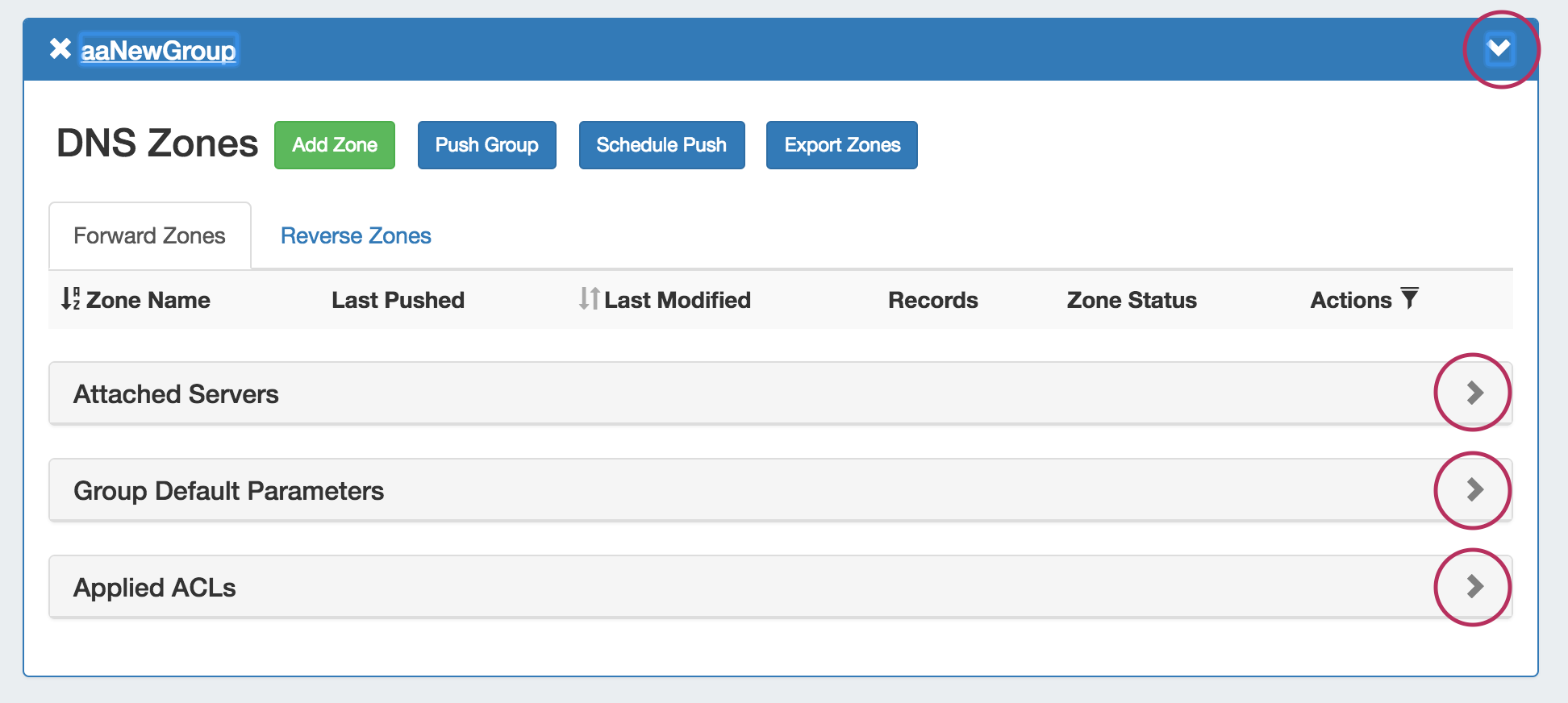
Task: Click the Zone Name alphabetical sort icon
Action: [x=70, y=299]
